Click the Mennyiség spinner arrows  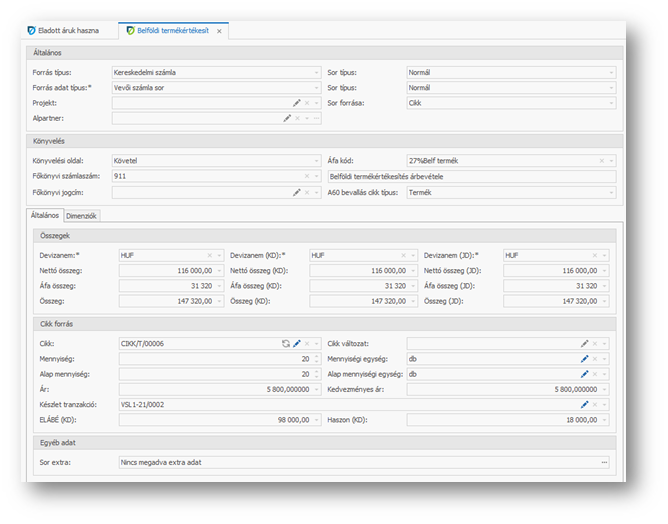pyautogui.click(x=317, y=358)
